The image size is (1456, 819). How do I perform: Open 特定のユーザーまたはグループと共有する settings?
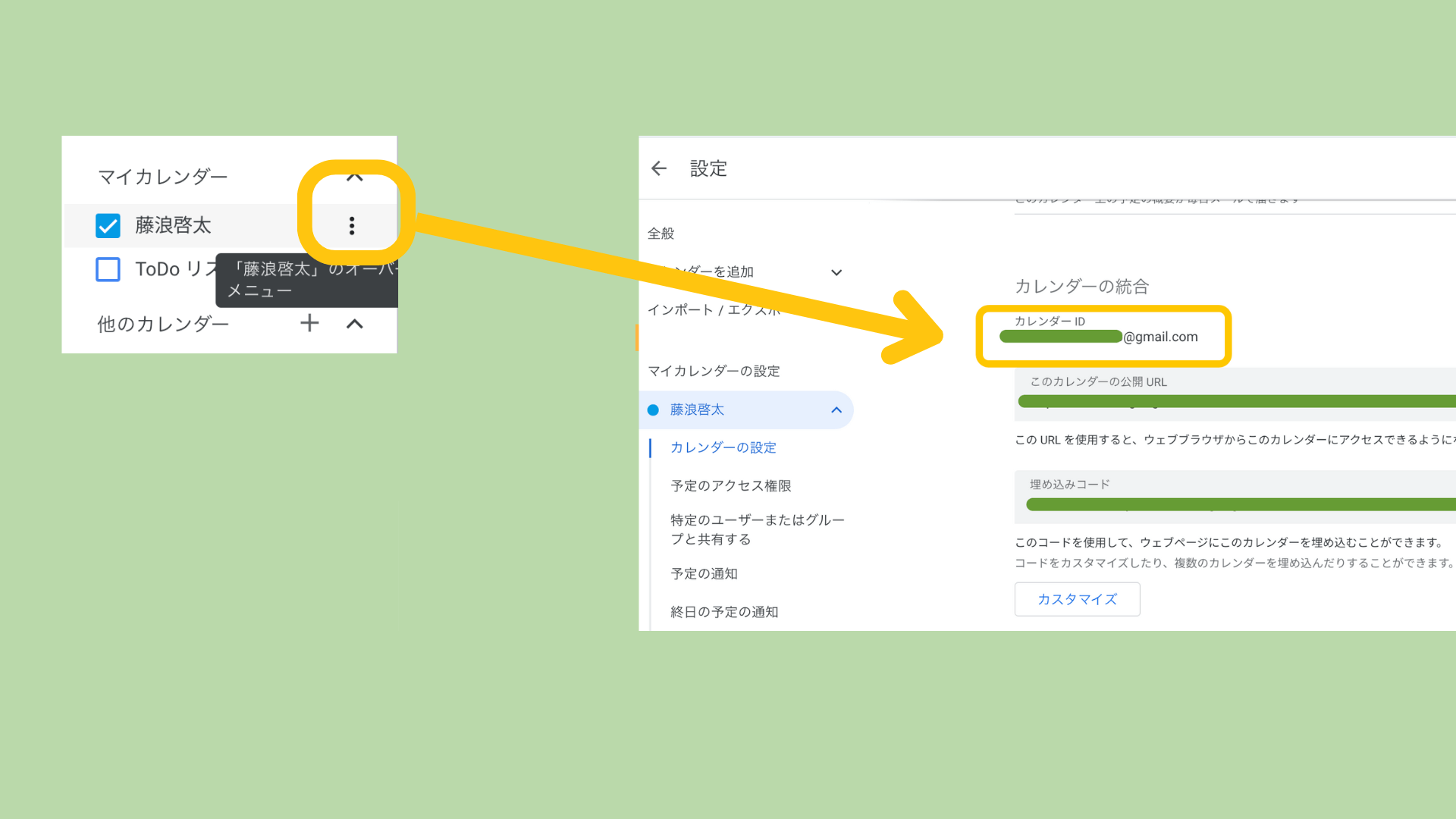pos(758,529)
